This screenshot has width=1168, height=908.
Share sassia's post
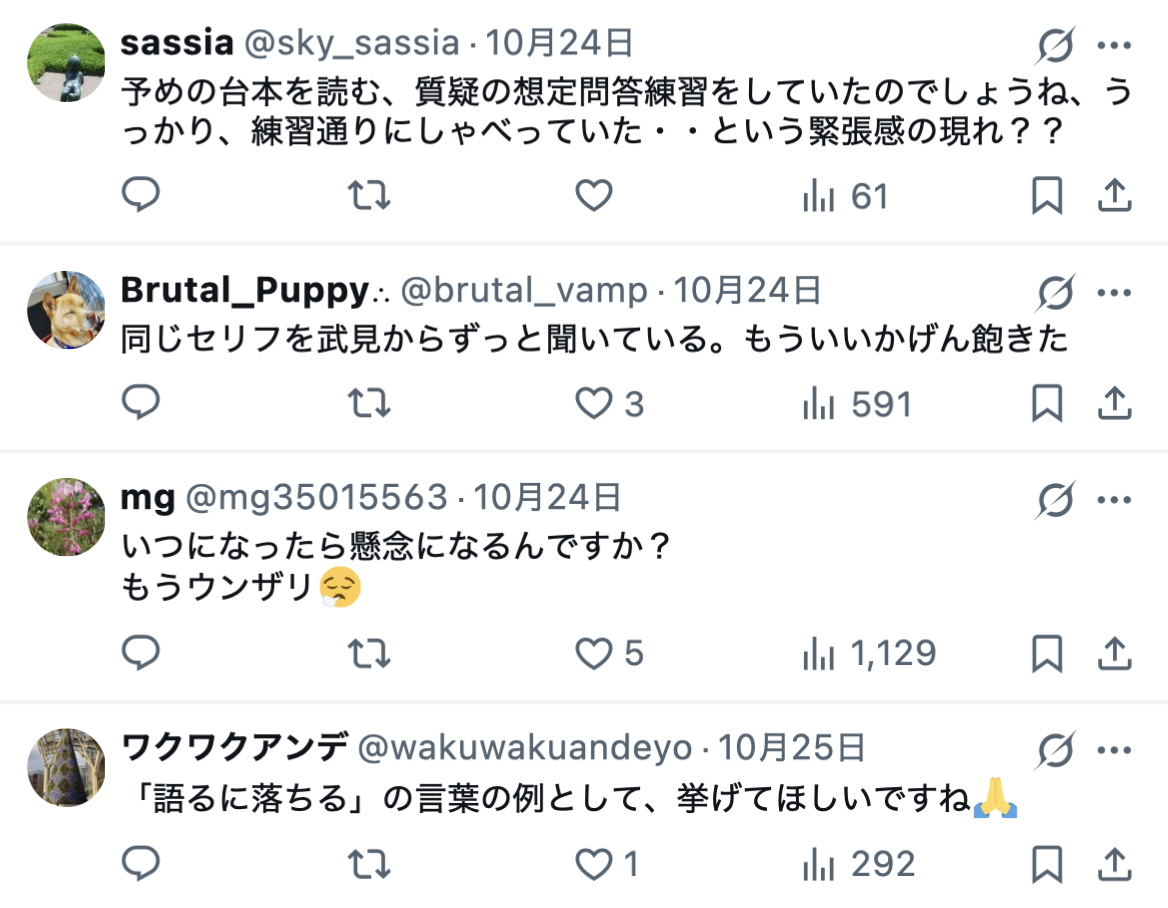[1114, 196]
